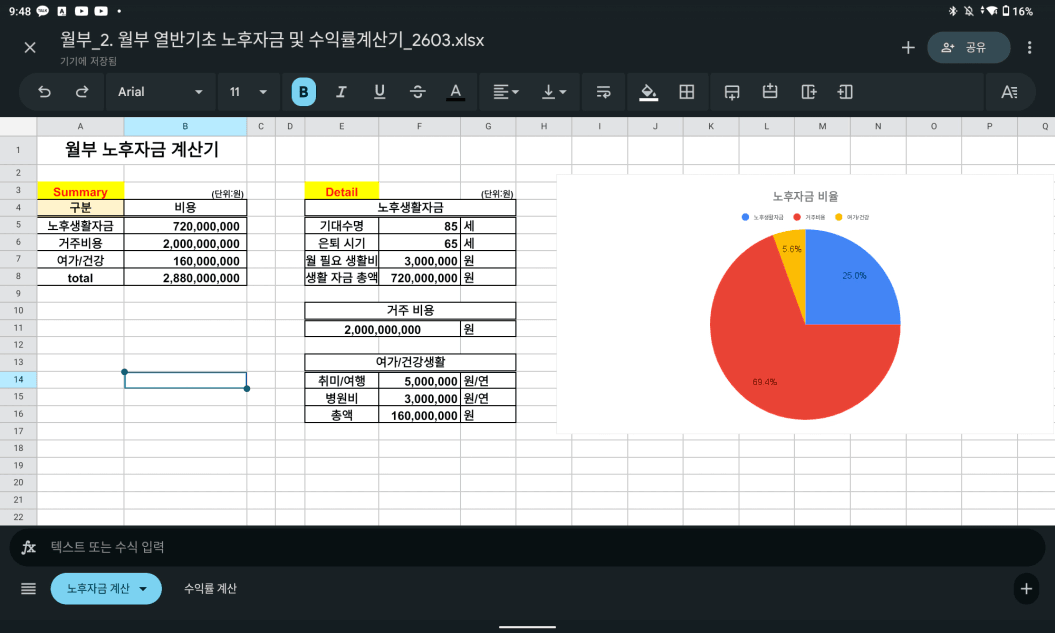Open the text format panel icon
This screenshot has width=1055, height=633.
click(x=1009, y=92)
